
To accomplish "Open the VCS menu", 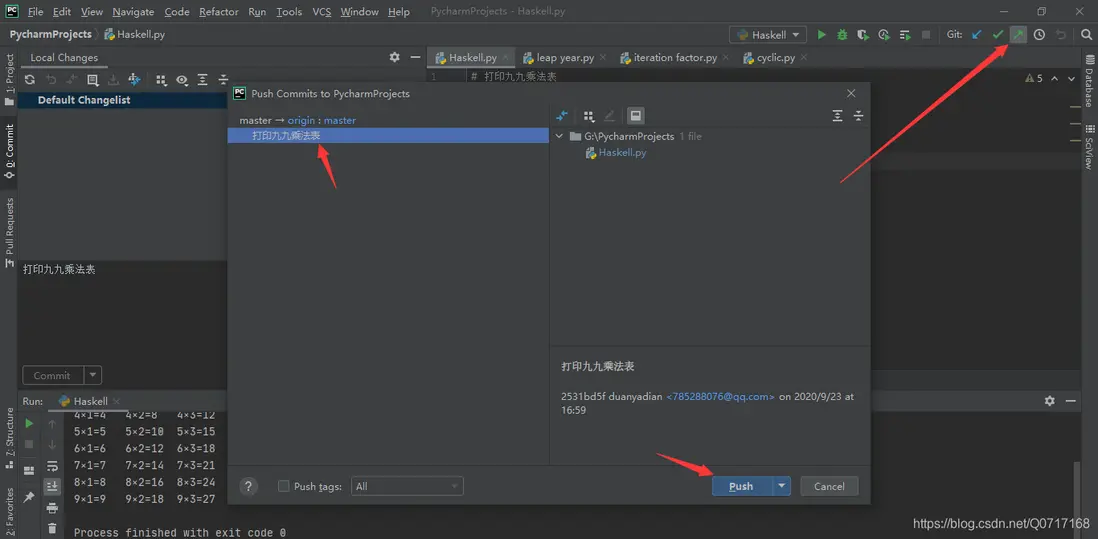I will tap(321, 12).
